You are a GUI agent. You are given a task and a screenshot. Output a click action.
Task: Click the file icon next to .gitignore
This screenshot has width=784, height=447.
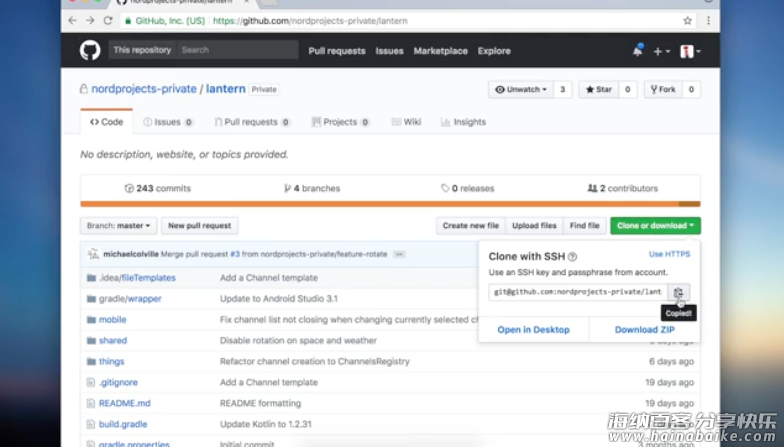(90, 382)
